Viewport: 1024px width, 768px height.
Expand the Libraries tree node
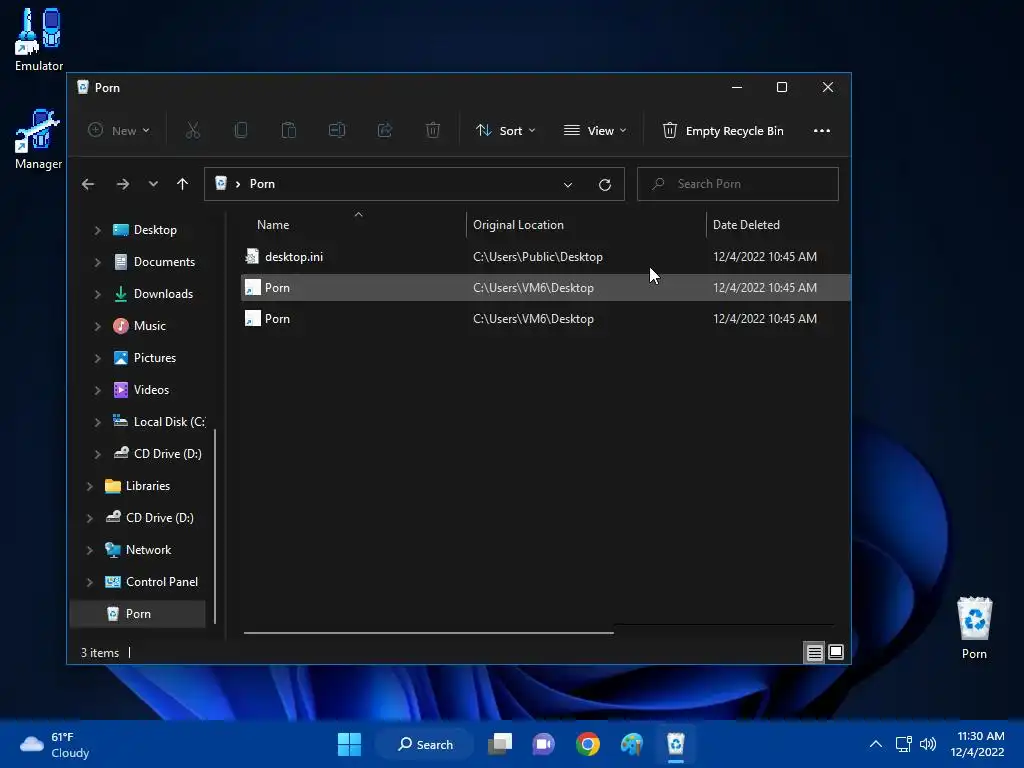tap(89, 486)
